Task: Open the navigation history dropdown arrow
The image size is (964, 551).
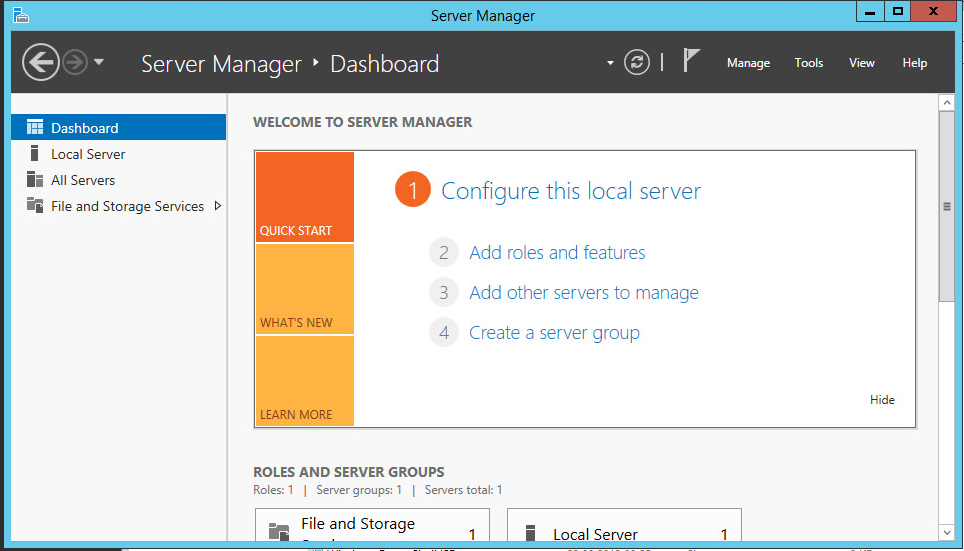Action: (x=99, y=62)
